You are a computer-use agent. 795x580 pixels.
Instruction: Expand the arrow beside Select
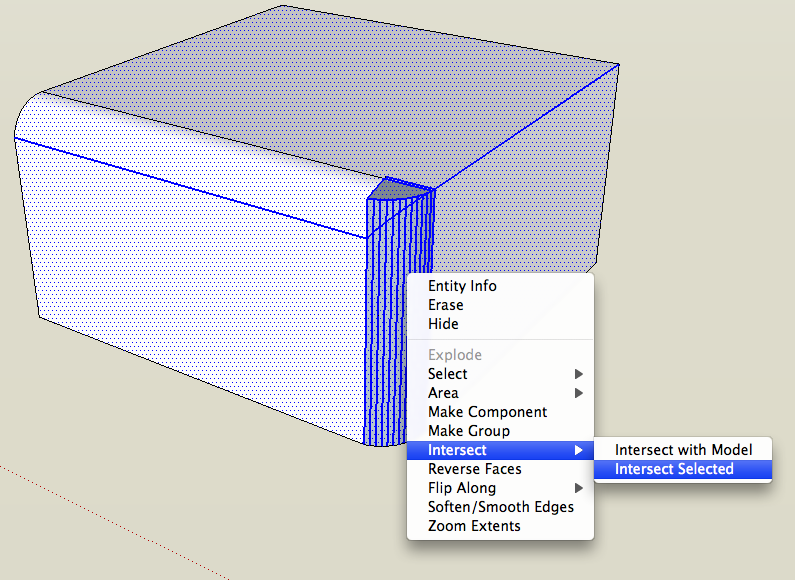coord(579,374)
